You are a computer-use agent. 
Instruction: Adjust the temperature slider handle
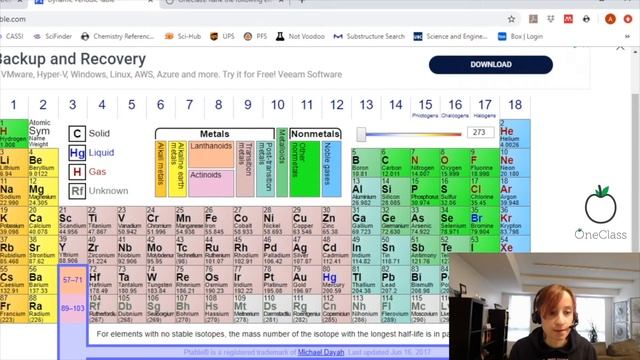[x=361, y=134]
